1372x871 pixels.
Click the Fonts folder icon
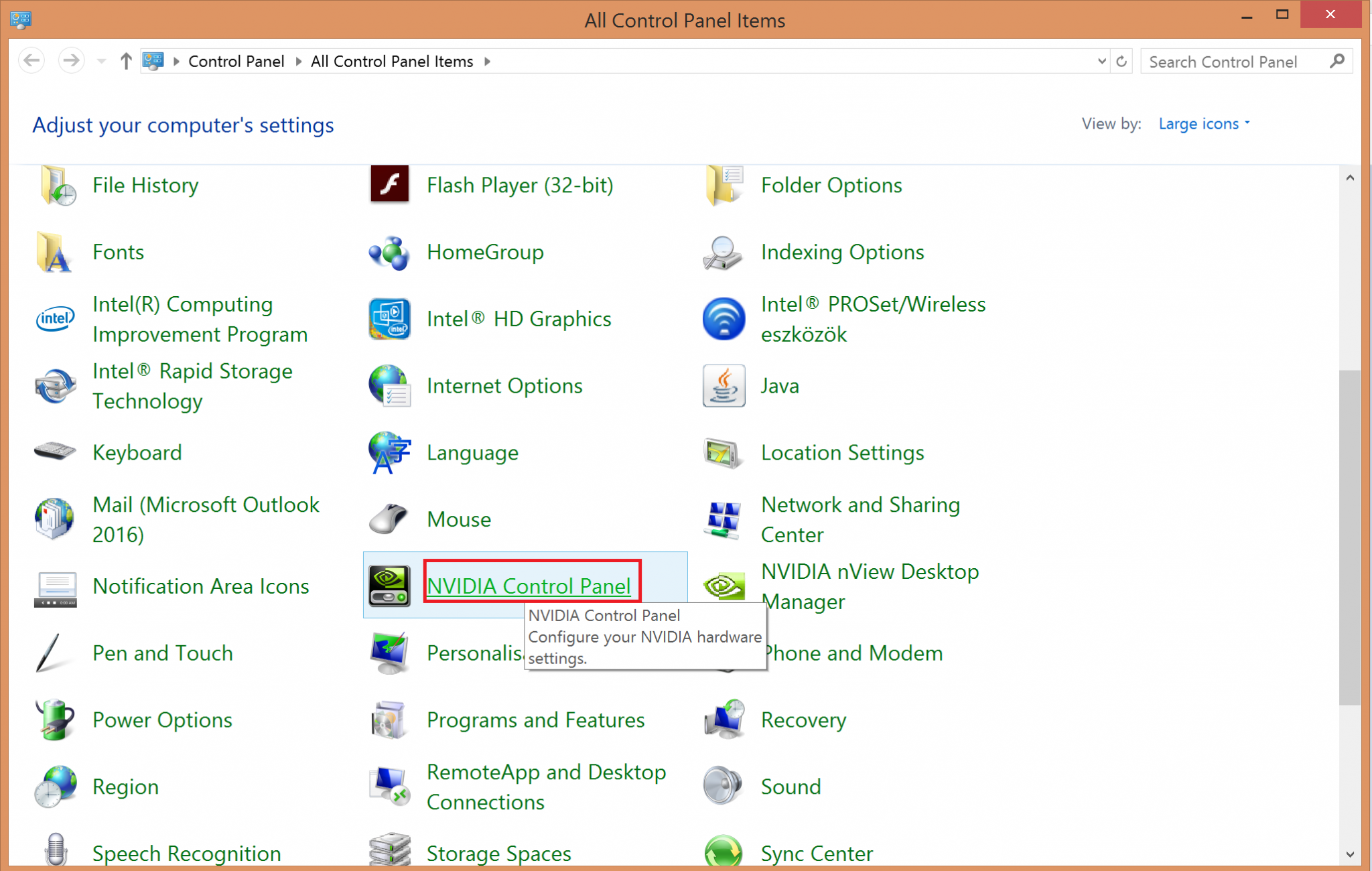coord(54,252)
